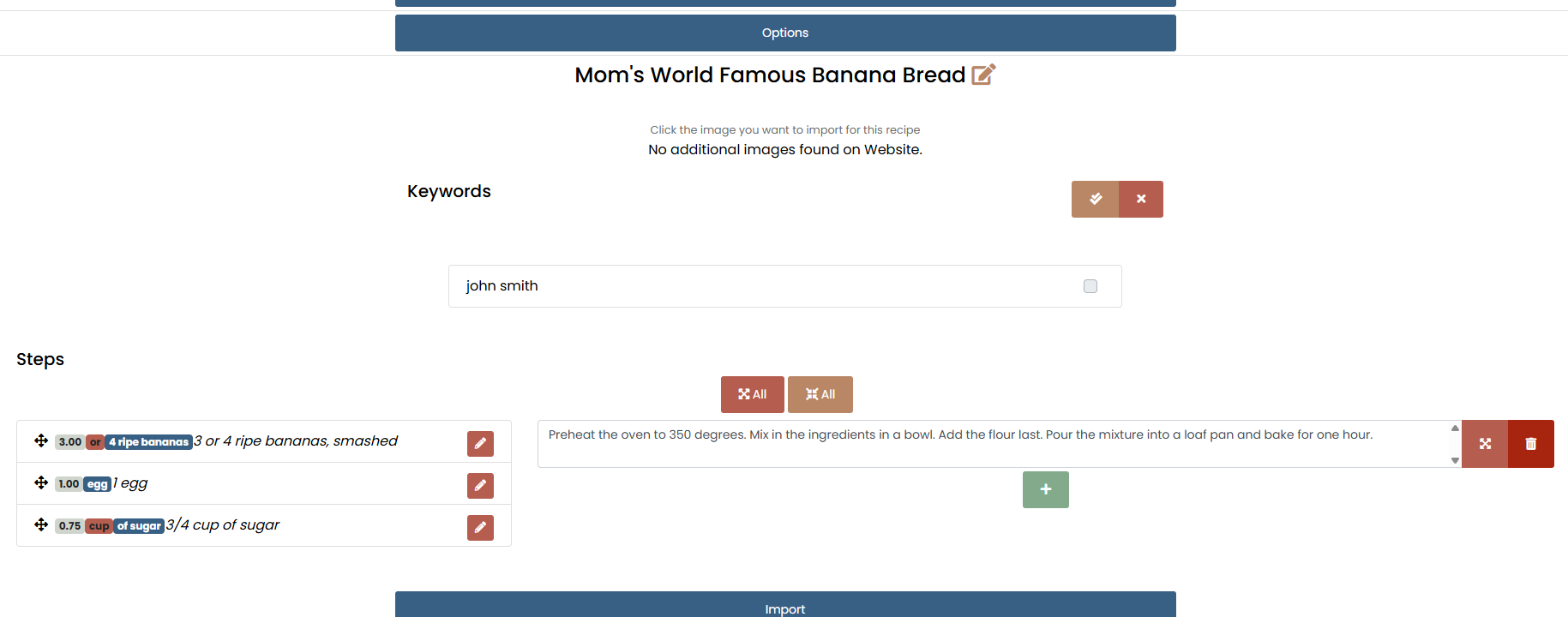Viewport: 1568px width, 617px height.
Task: Edit the recipe title with pencil icon
Action: tap(983, 75)
